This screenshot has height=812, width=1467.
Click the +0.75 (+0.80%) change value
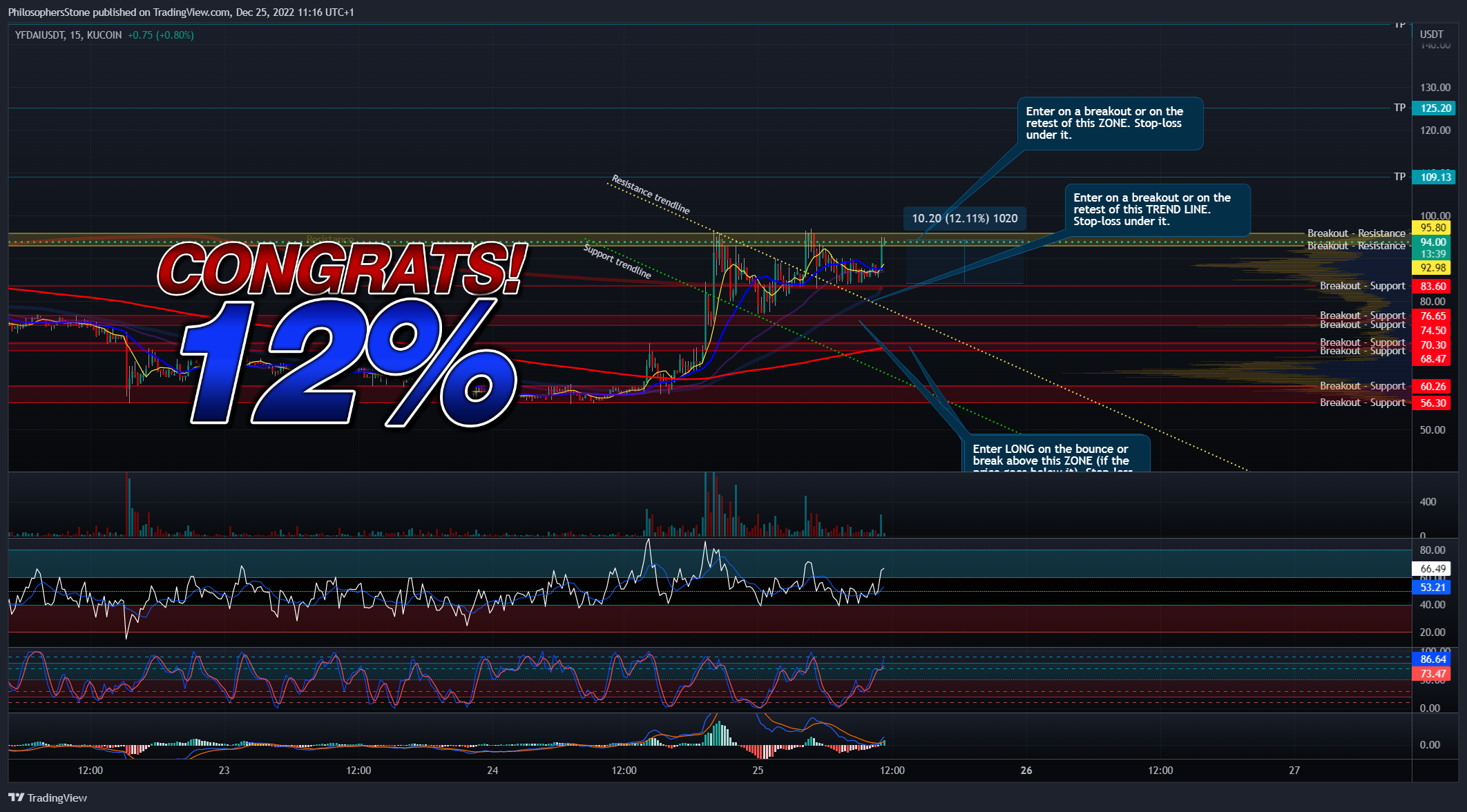click(160, 35)
